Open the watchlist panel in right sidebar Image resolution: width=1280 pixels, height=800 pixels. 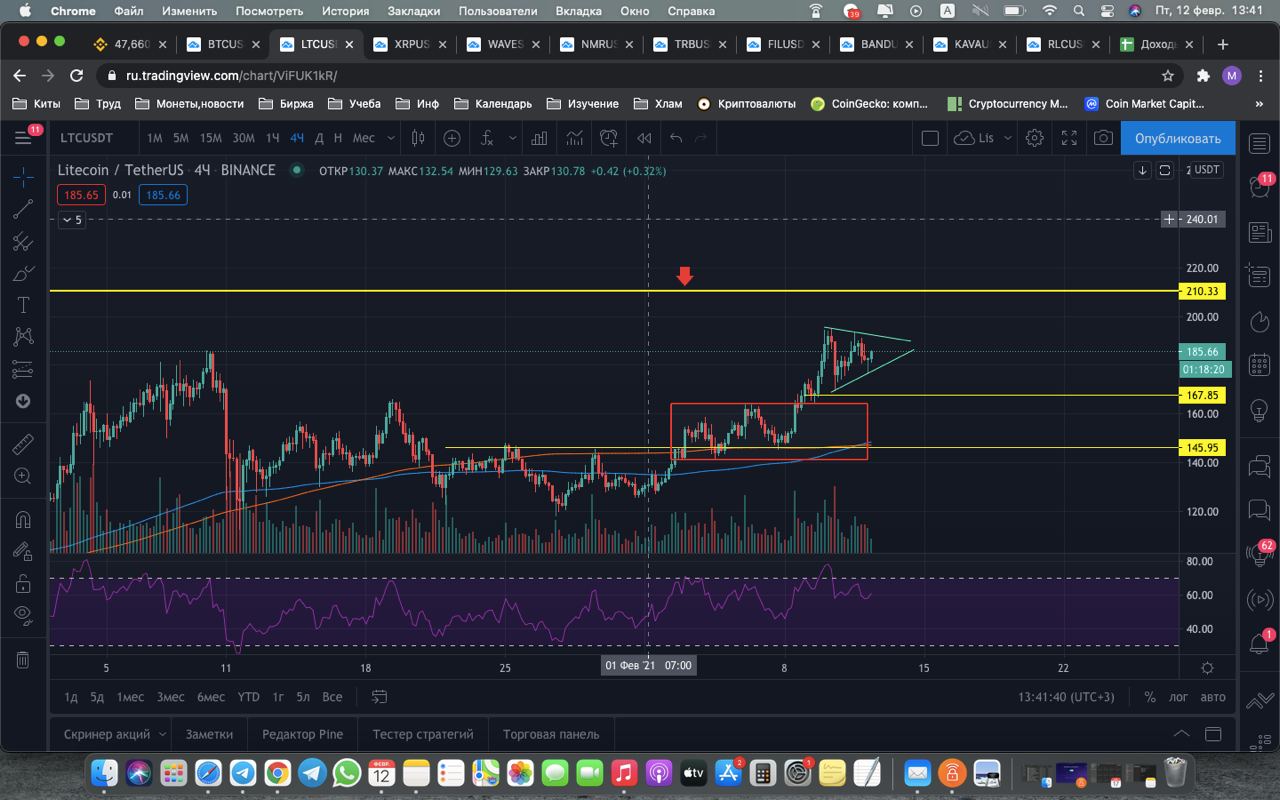tap(1259, 145)
